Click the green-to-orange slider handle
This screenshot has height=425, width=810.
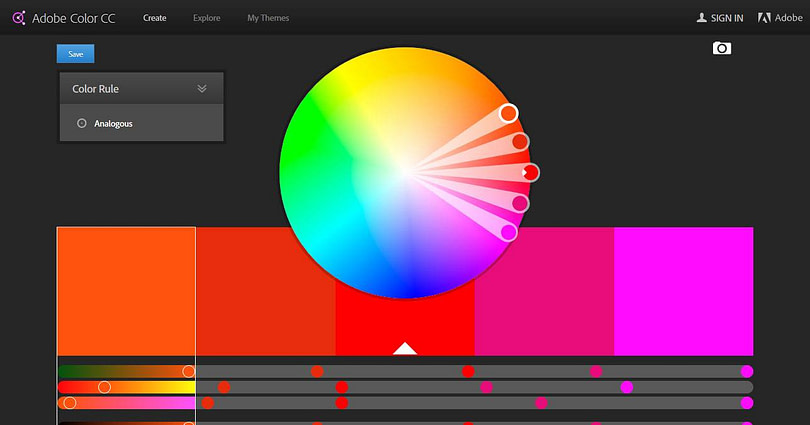coord(189,371)
